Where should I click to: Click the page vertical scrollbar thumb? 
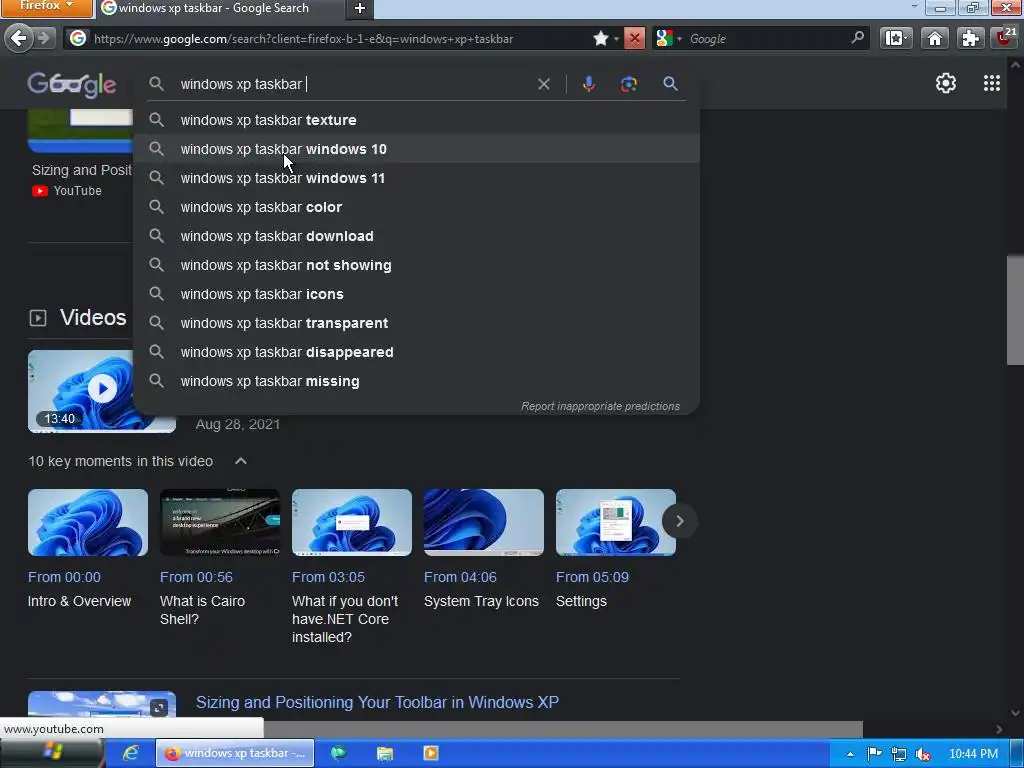(1015, 310)
